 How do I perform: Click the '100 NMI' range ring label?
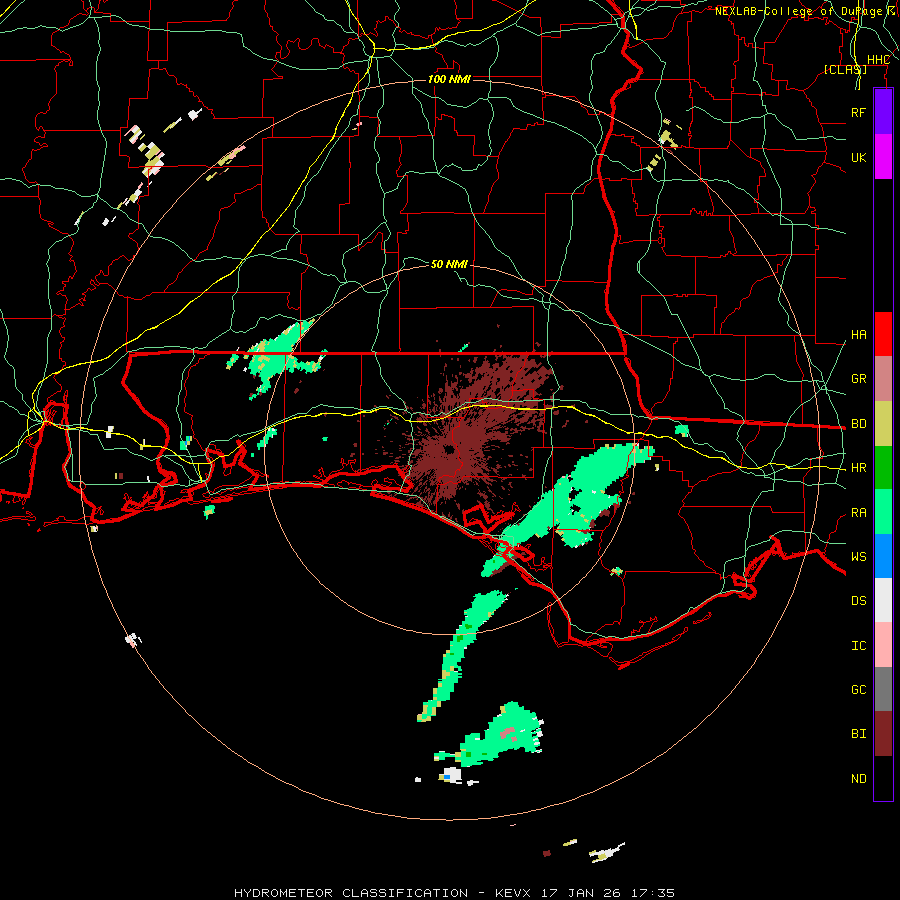tap(449, 79)
